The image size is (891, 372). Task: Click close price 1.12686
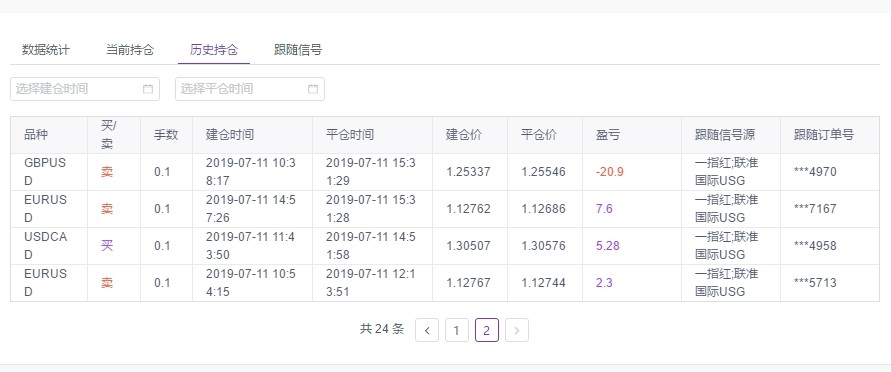pos(543,209)
